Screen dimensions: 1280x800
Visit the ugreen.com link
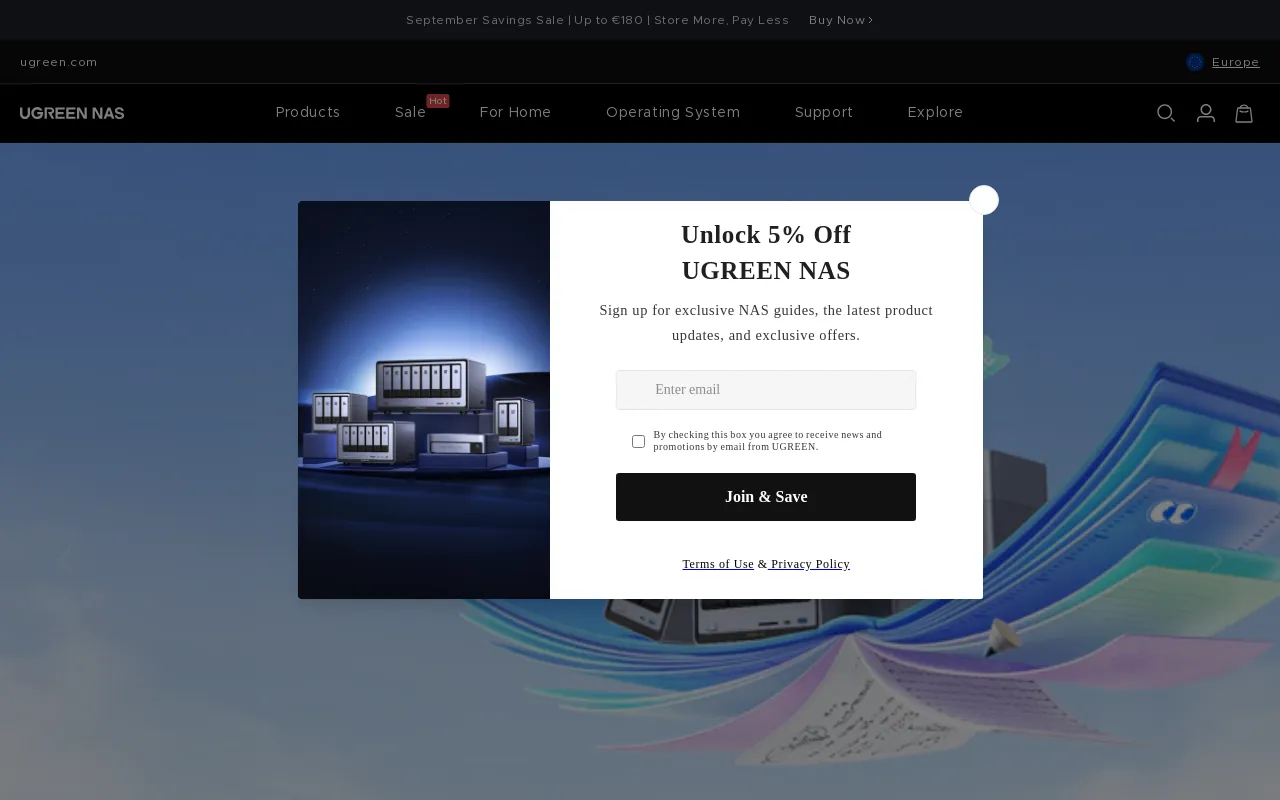pyautogui.click(x=59, y=62)
